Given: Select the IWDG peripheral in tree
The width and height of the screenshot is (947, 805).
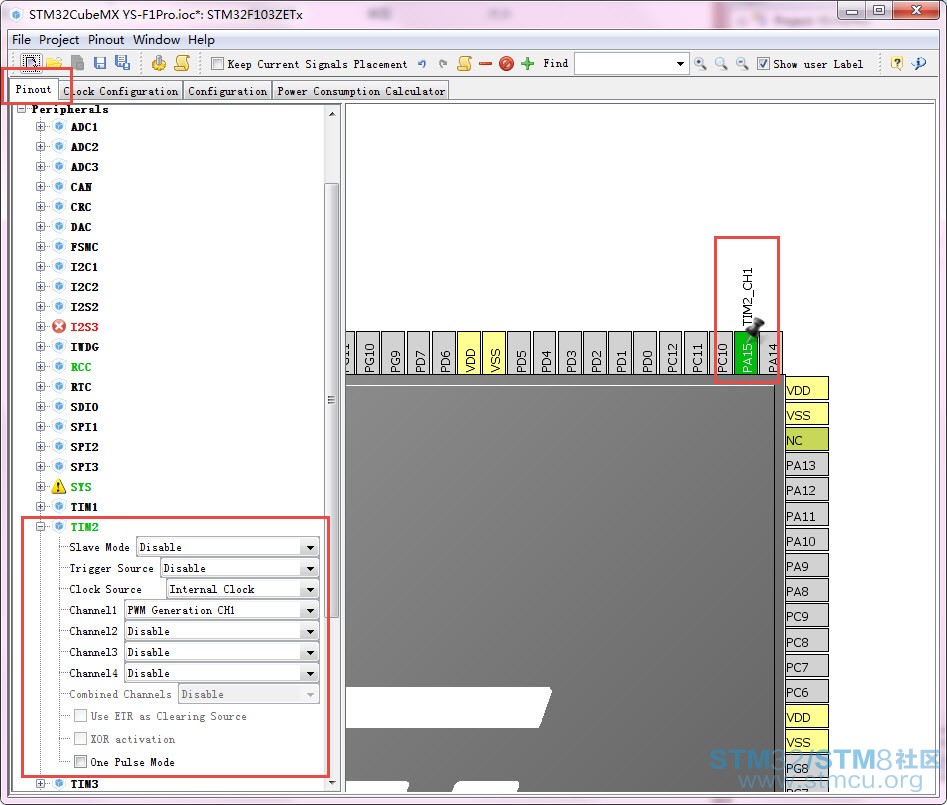Looking at the screenshot, I should point(84,347).
